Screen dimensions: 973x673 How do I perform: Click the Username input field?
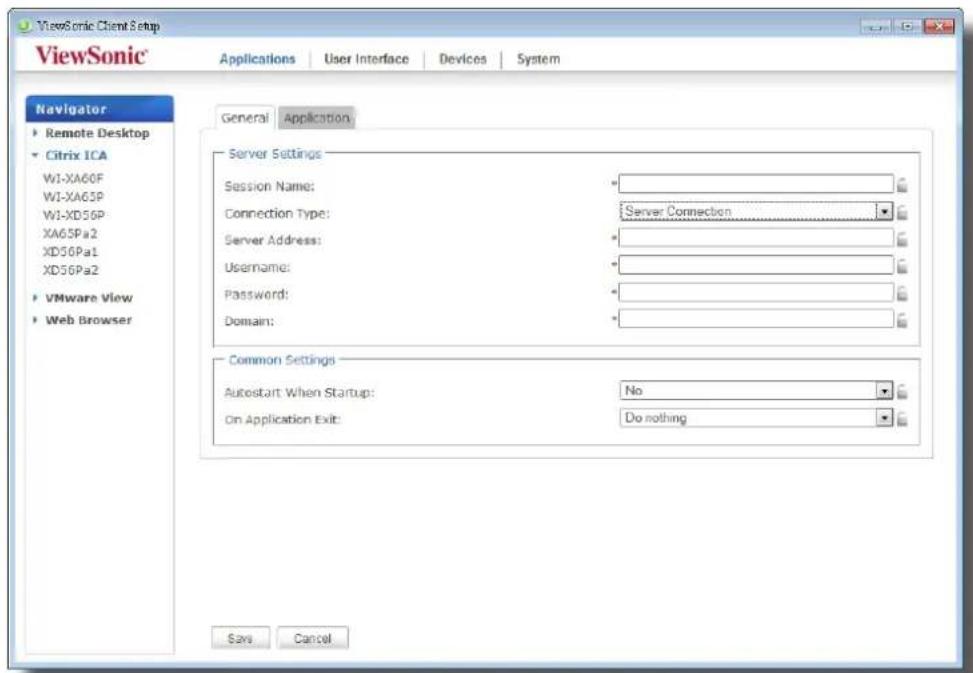756,265
